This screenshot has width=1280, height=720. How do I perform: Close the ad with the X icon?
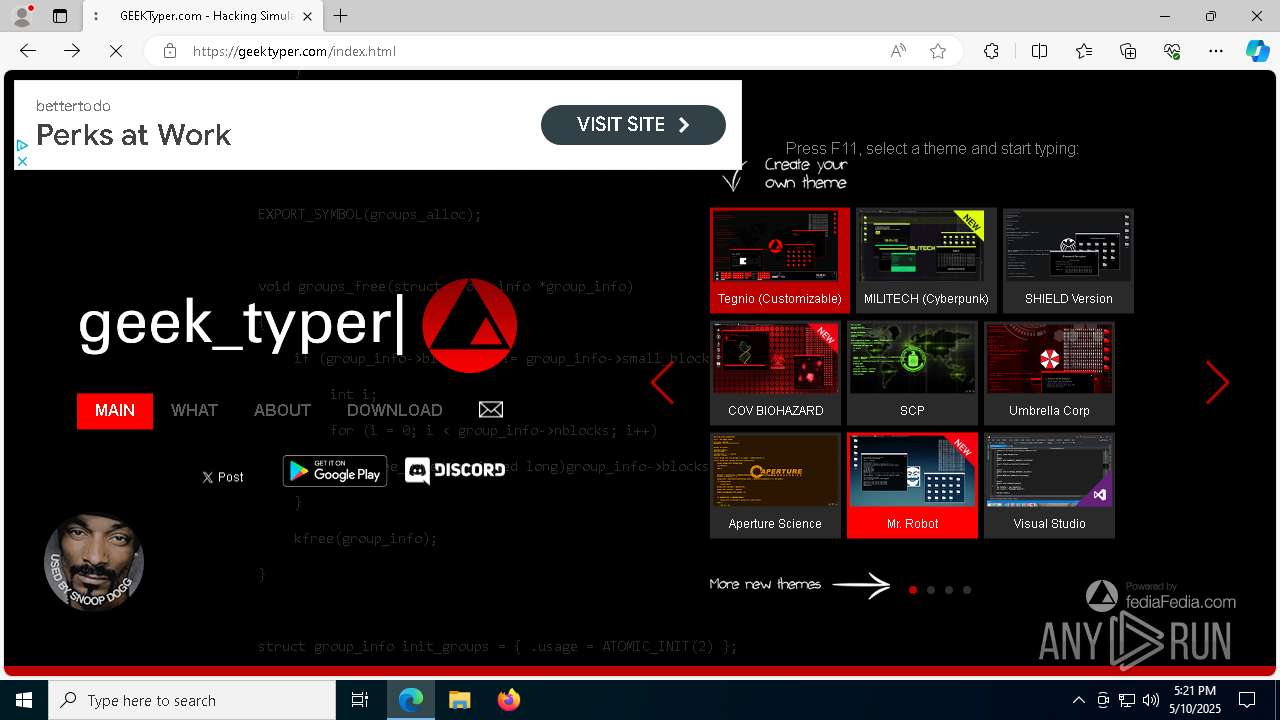[x=22, y=161]
